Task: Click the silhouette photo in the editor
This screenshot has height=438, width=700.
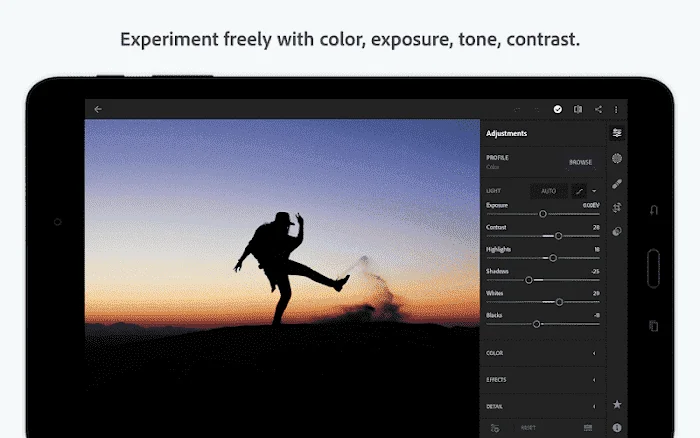Action: [282, 277]
